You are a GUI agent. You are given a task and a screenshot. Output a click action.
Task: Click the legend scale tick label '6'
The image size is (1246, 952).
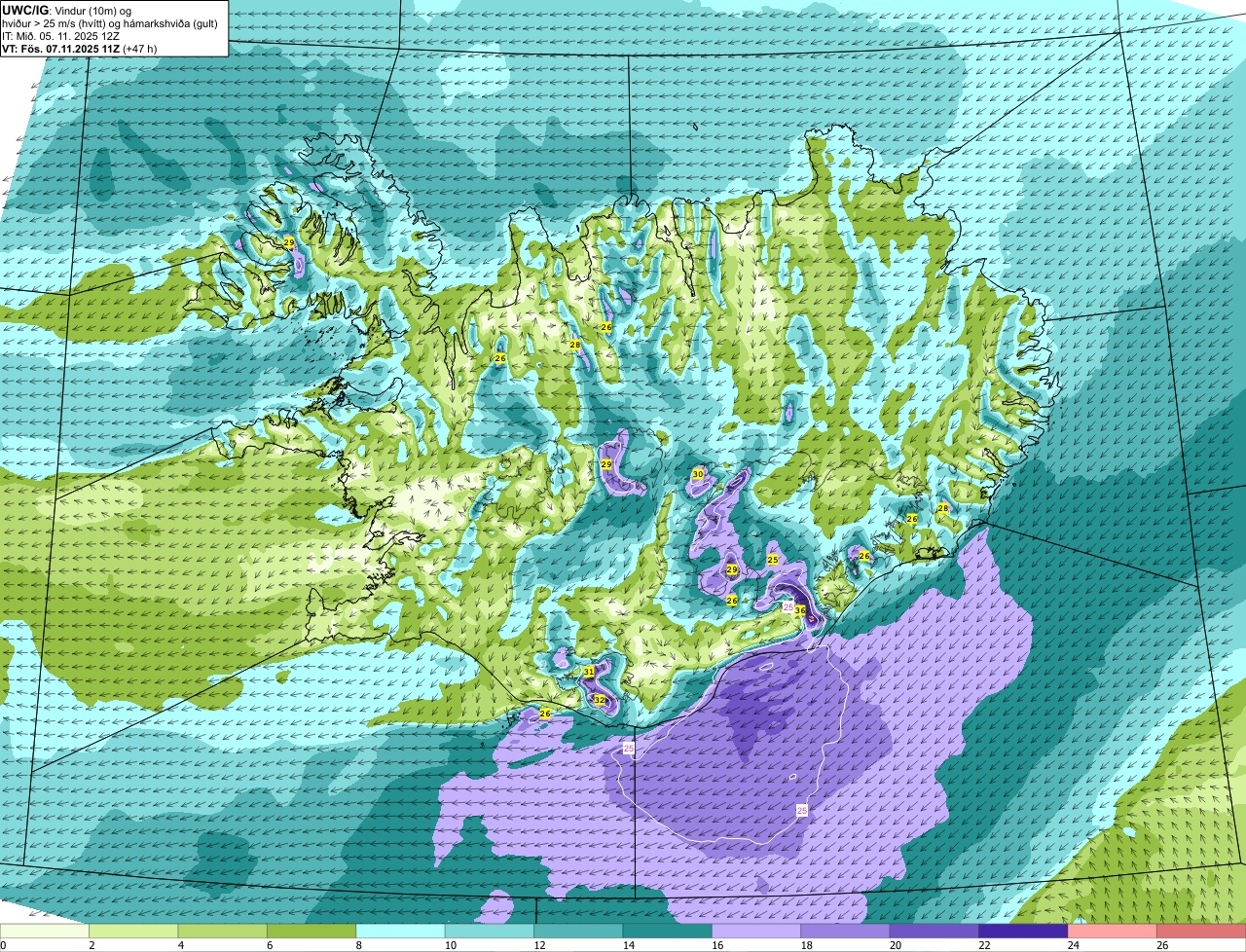tap(270, 944)
